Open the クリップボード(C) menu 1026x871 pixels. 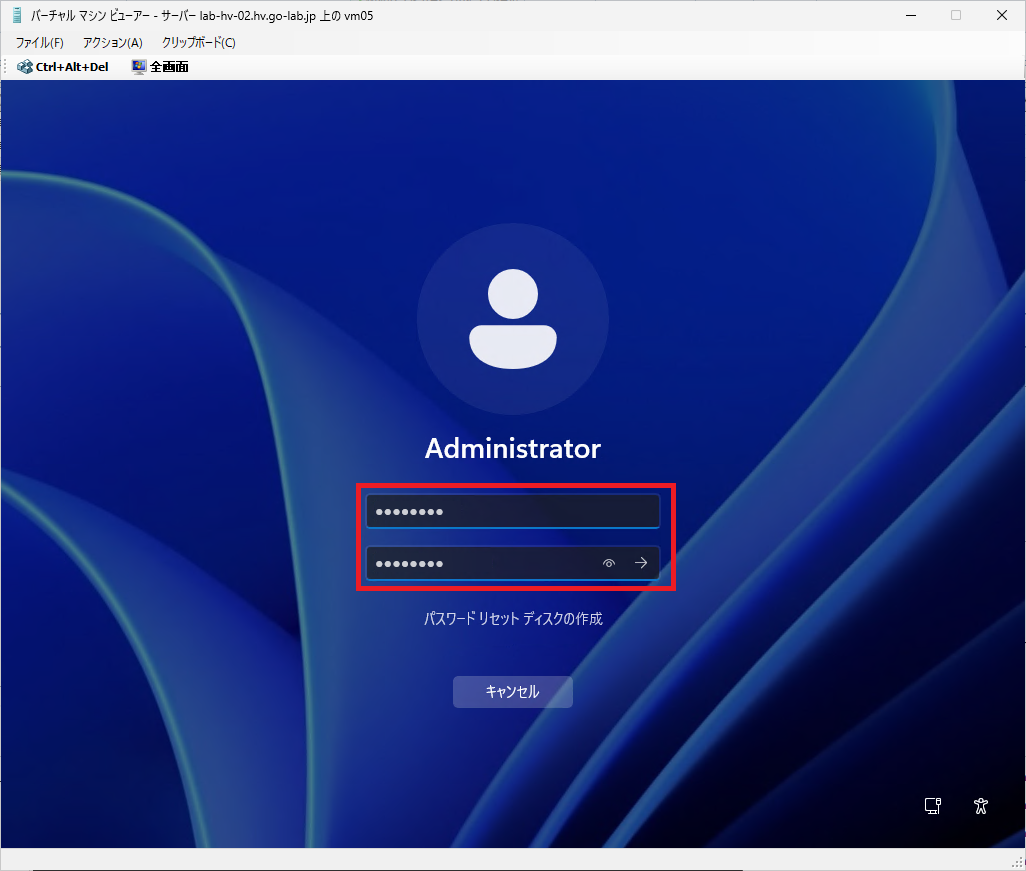point(198,43)
